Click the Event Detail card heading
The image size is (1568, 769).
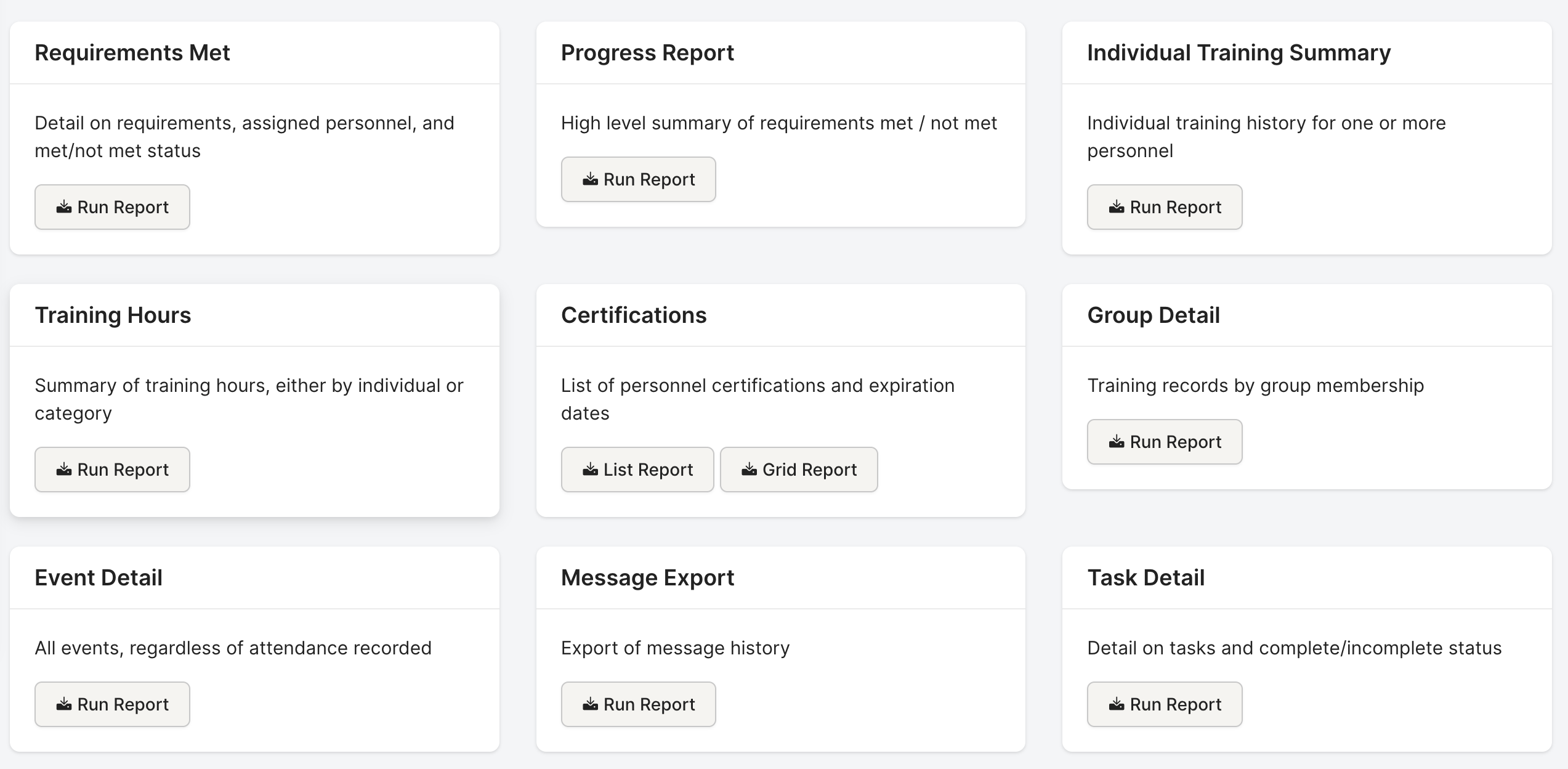[99, 578]
